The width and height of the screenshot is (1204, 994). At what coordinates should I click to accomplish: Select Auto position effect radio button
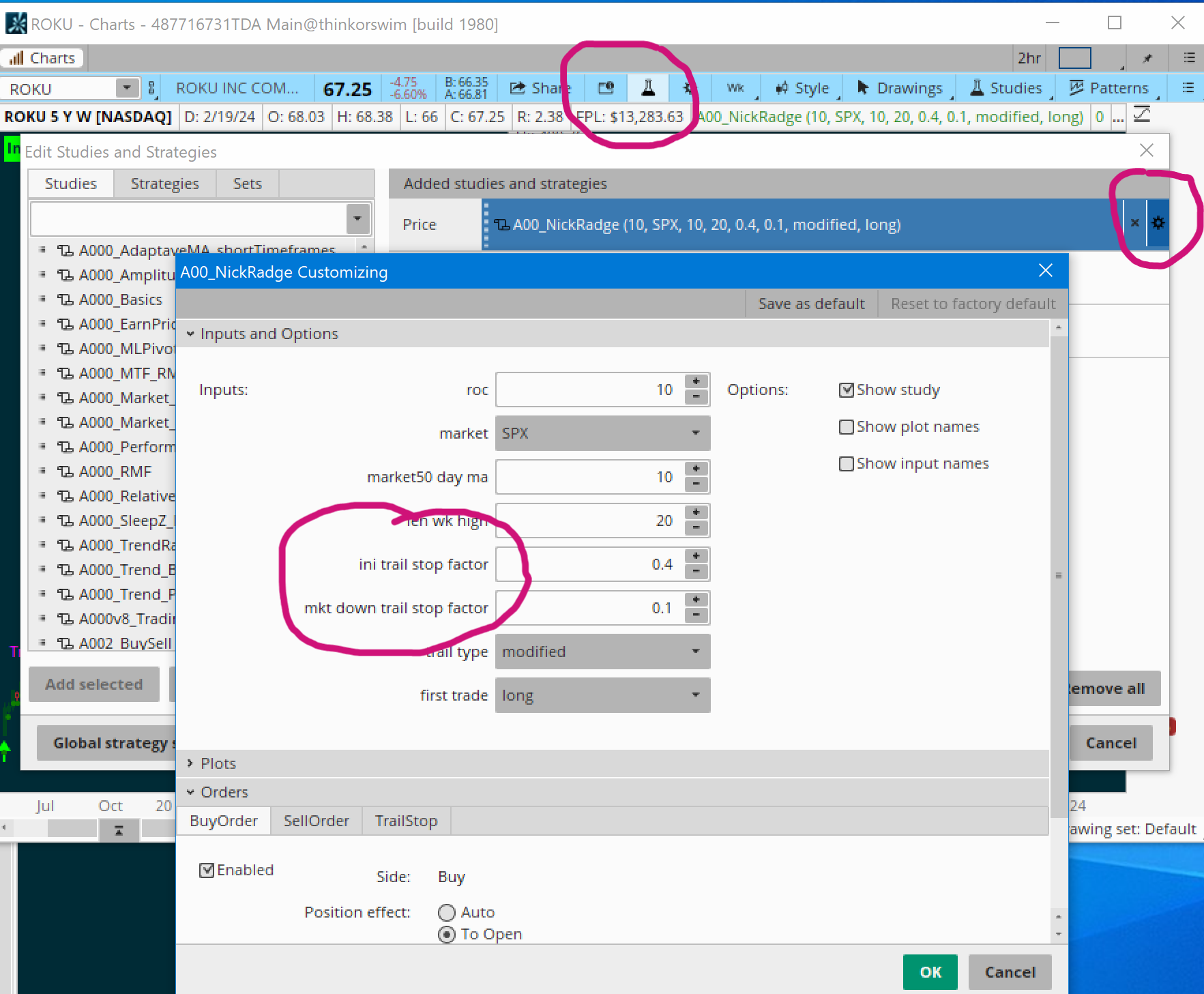(447, 912)
